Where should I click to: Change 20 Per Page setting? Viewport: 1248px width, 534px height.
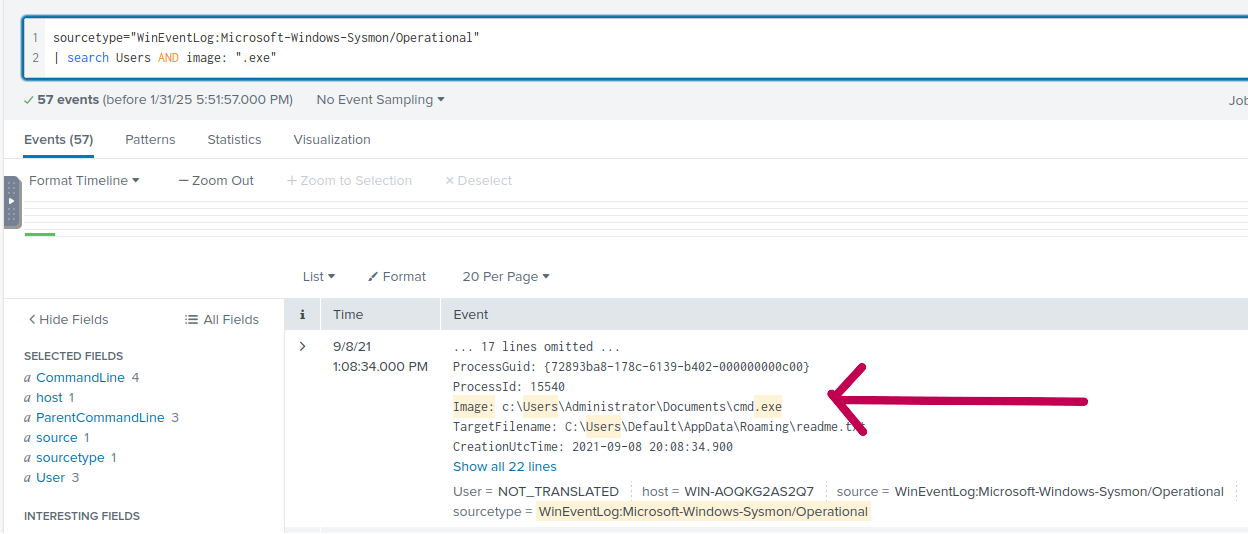(506, 277)
